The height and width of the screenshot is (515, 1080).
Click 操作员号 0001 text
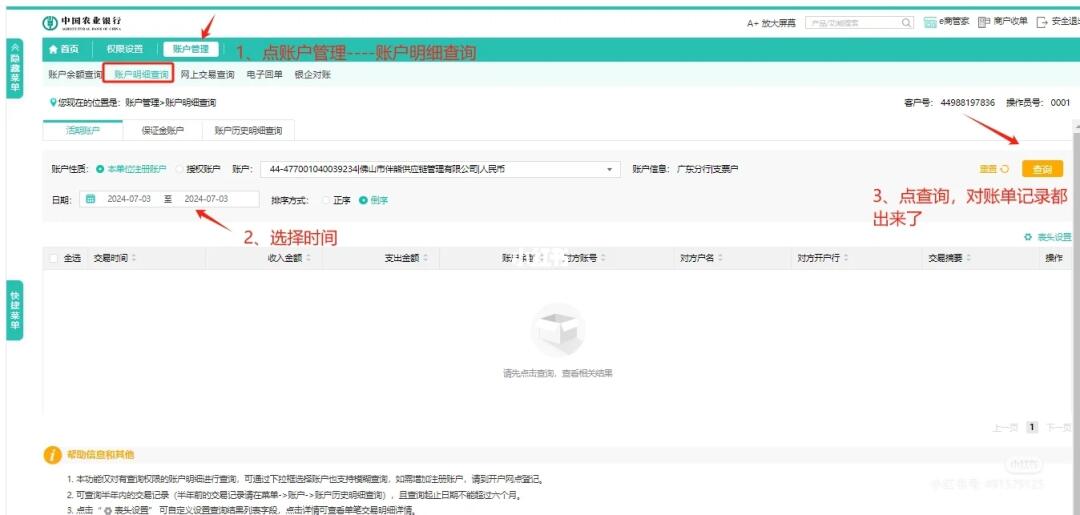coord(1038,103)
